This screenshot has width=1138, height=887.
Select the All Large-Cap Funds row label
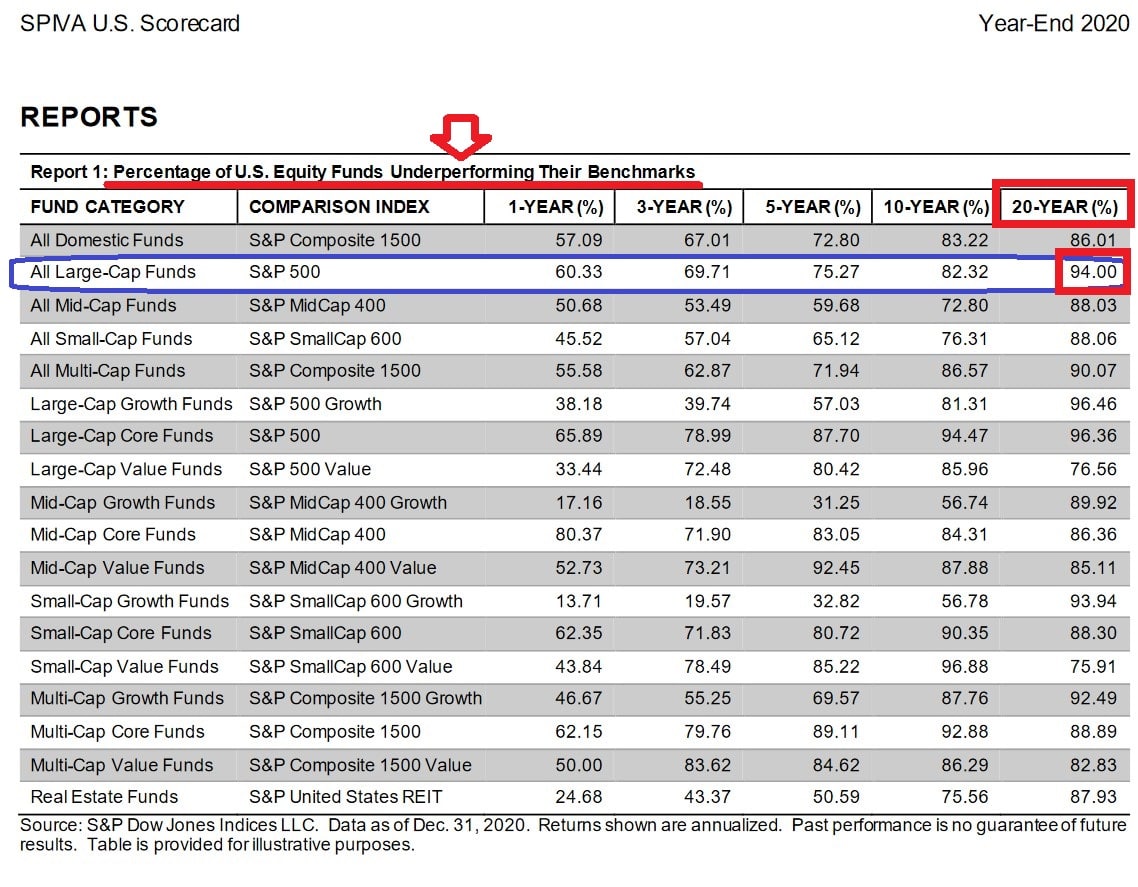click(113, 272)
